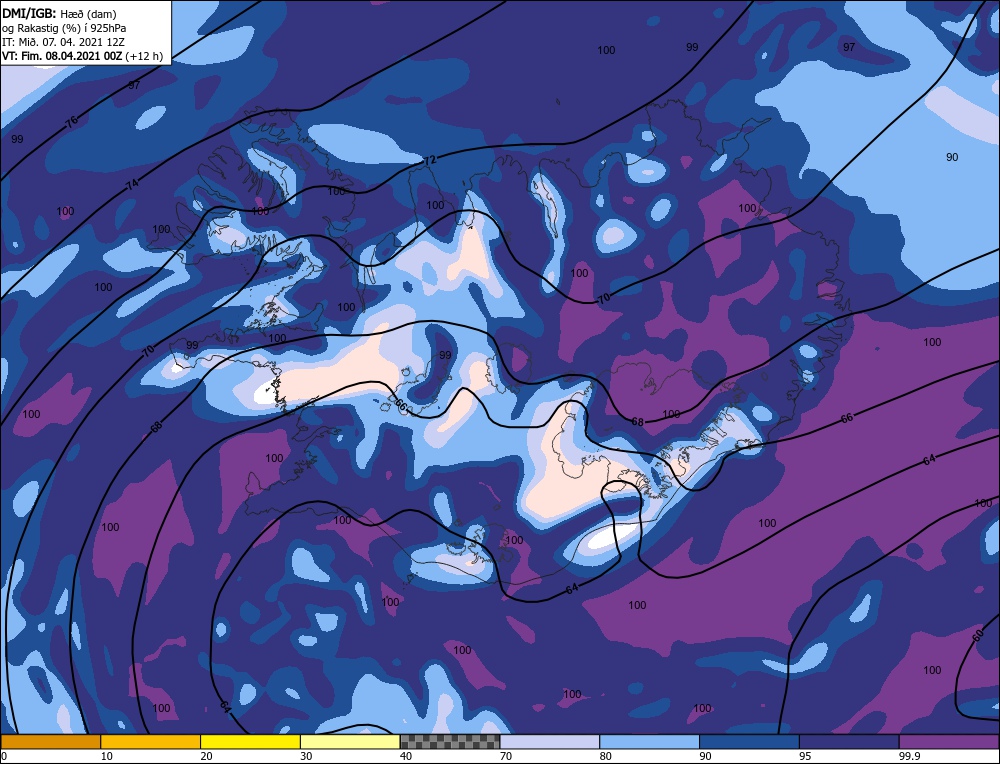Click the '30' legend tick label
The image size is (1000, 764).
coord(306,756)
